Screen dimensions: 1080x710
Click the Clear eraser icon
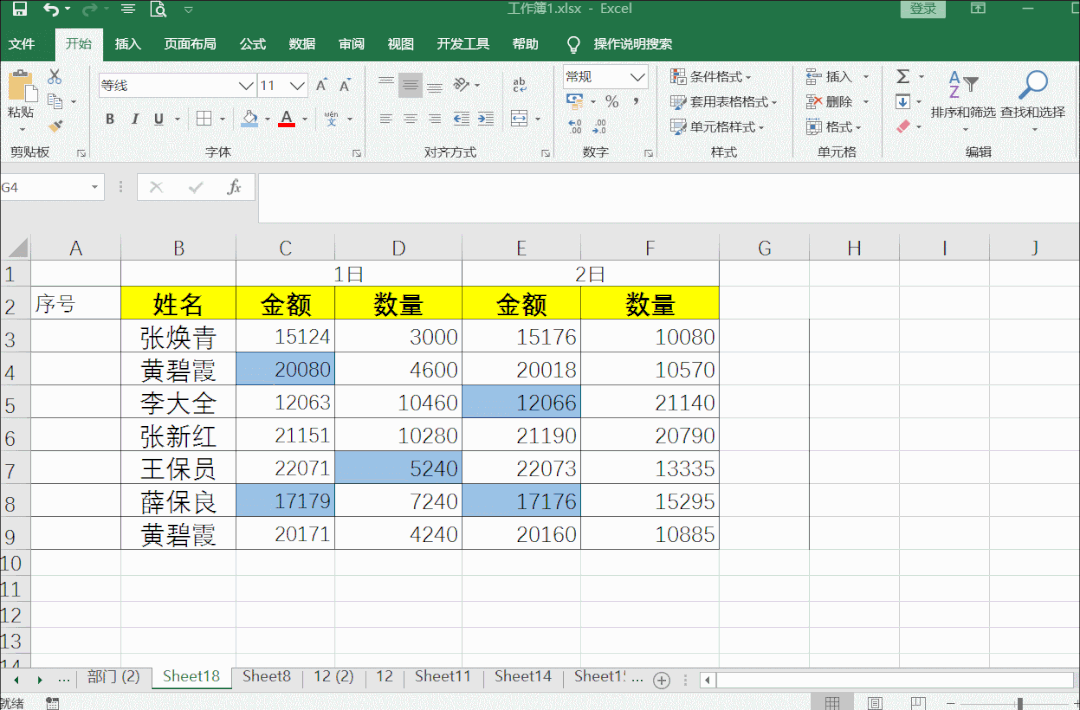[x=903, y=126]
